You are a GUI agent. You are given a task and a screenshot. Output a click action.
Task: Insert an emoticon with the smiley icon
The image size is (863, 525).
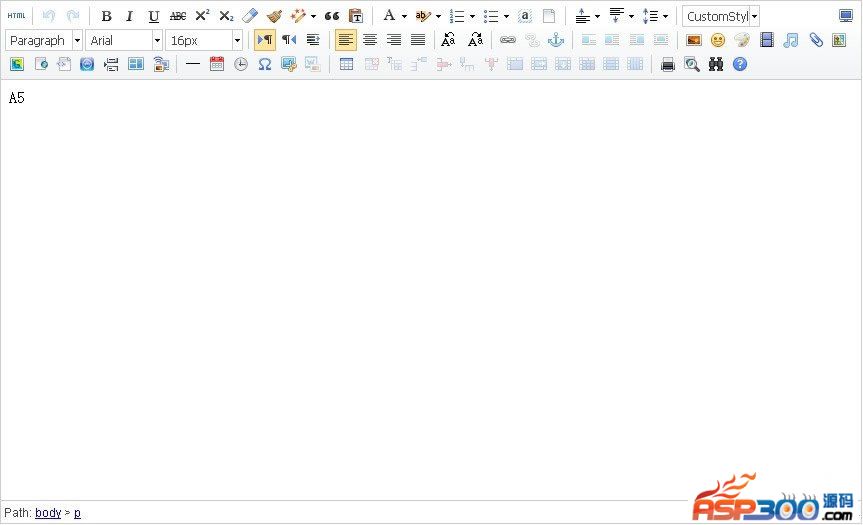[x=717, y=40]
